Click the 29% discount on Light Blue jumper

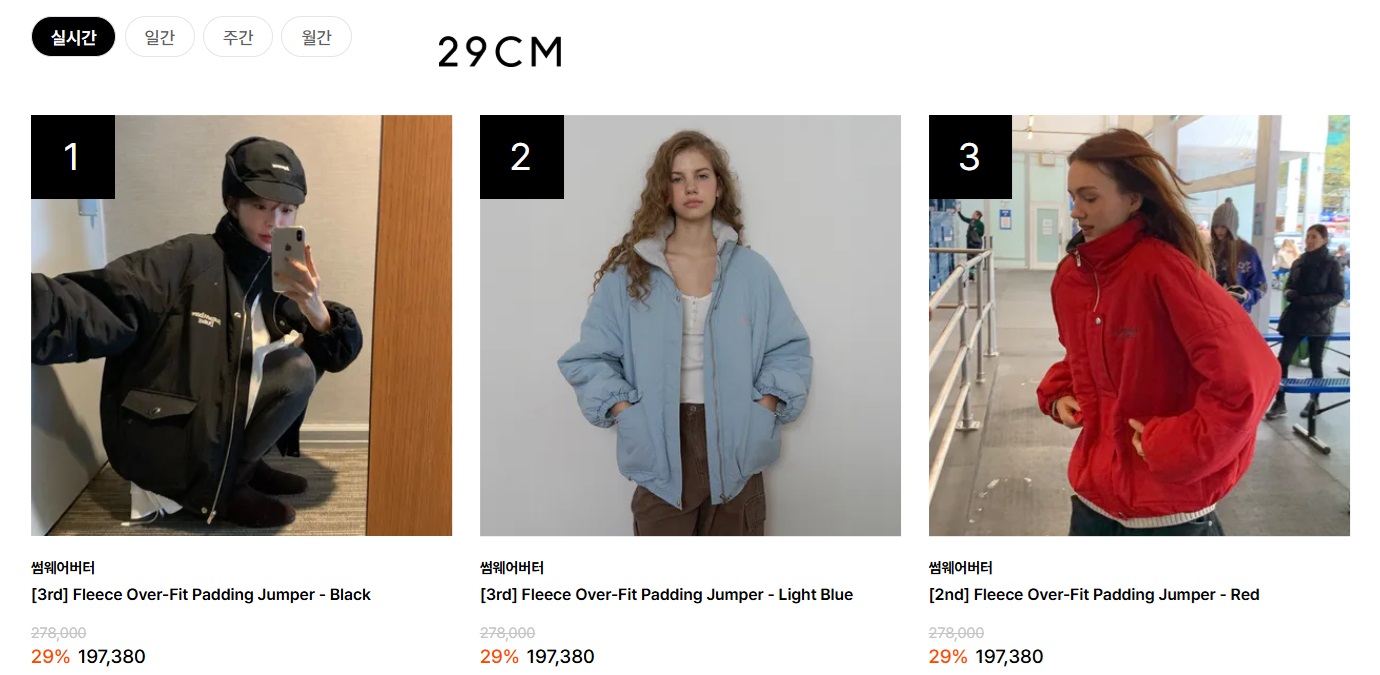pyautogui.click(x=499, y=657)
